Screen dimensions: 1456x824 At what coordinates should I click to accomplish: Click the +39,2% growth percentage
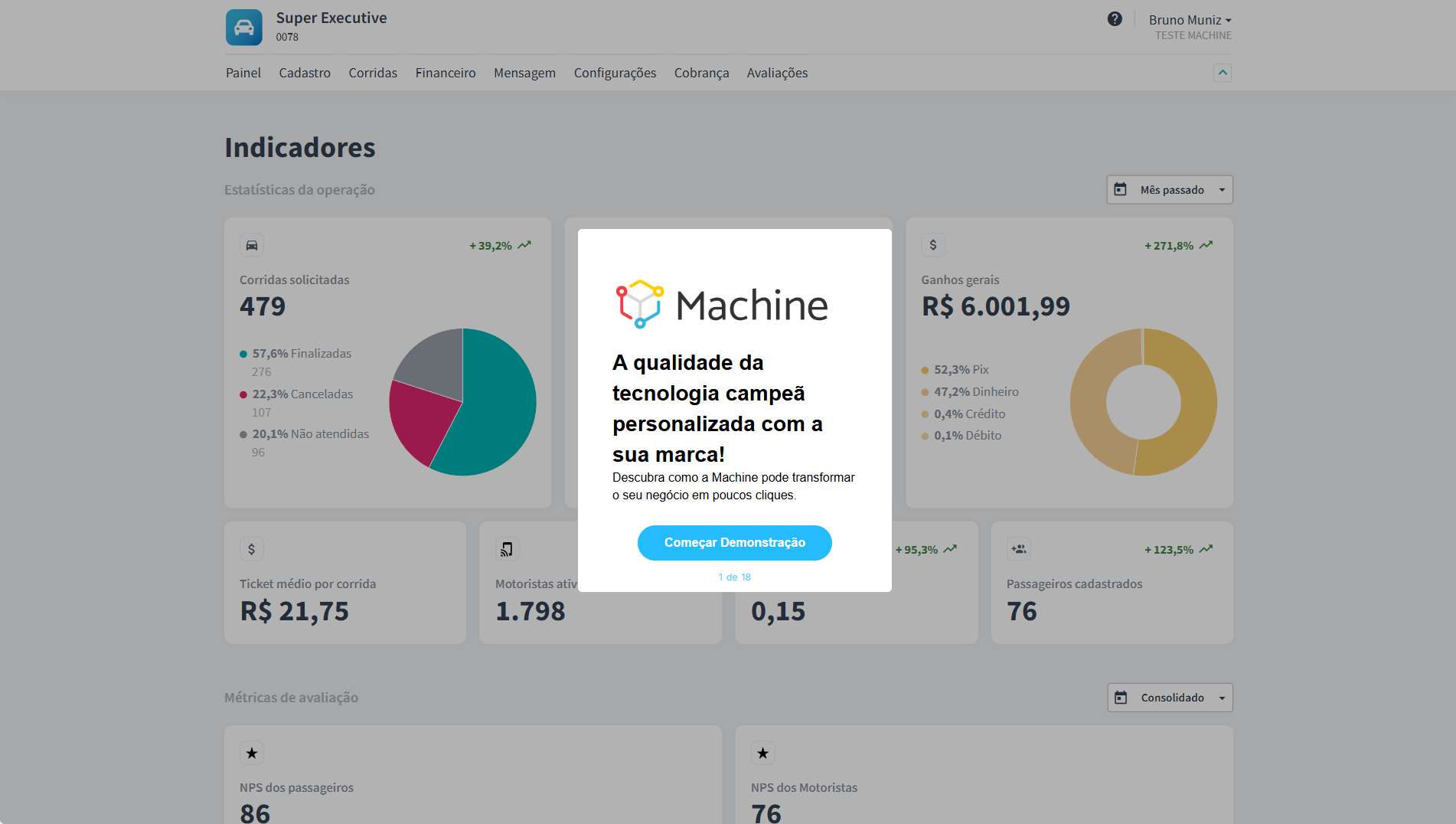[x=491, y=246]
